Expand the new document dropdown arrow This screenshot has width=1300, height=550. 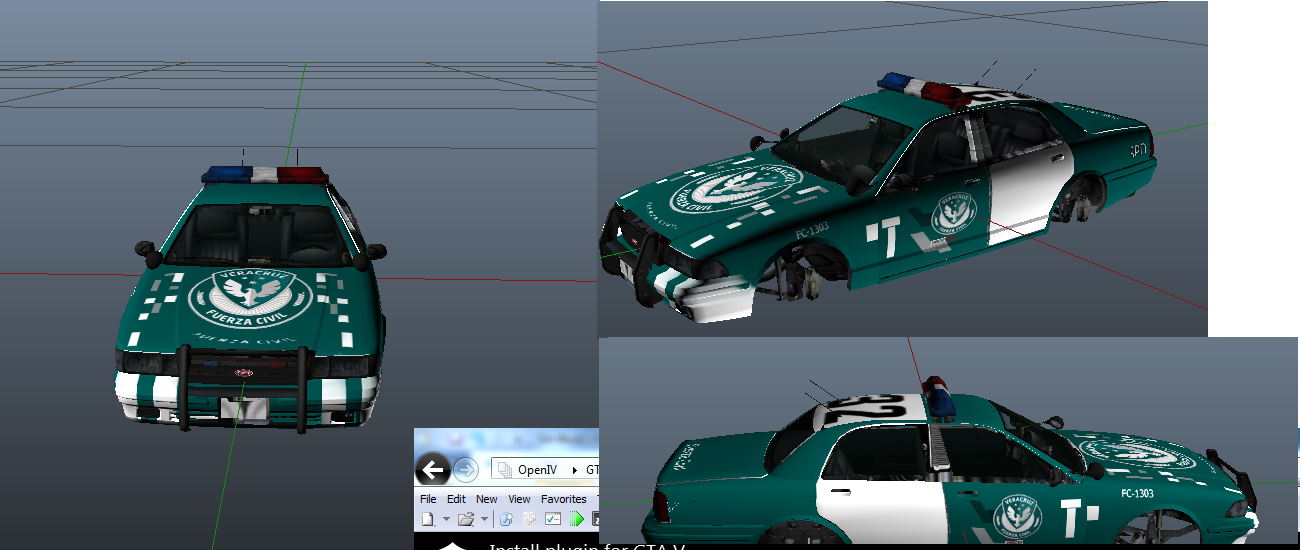446,519
